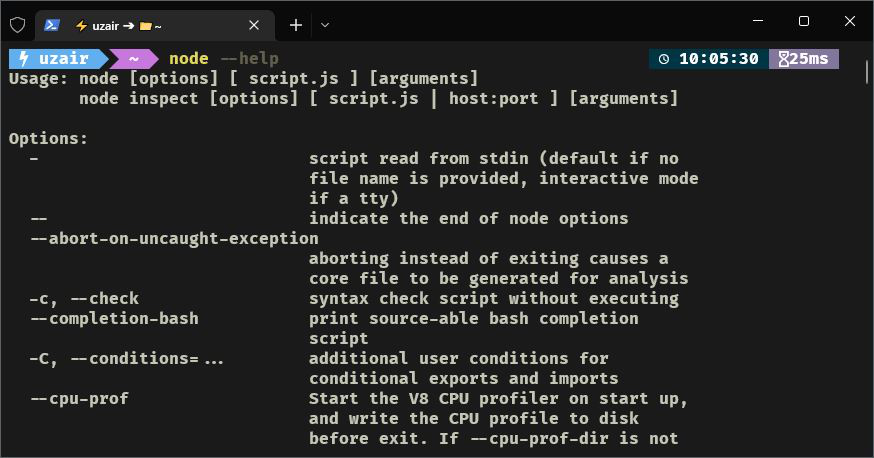Click the '-C, --conditions=...' option
The width and height of the screenshot is (874, 458).
pyautogui.click(x=127, y=359)
